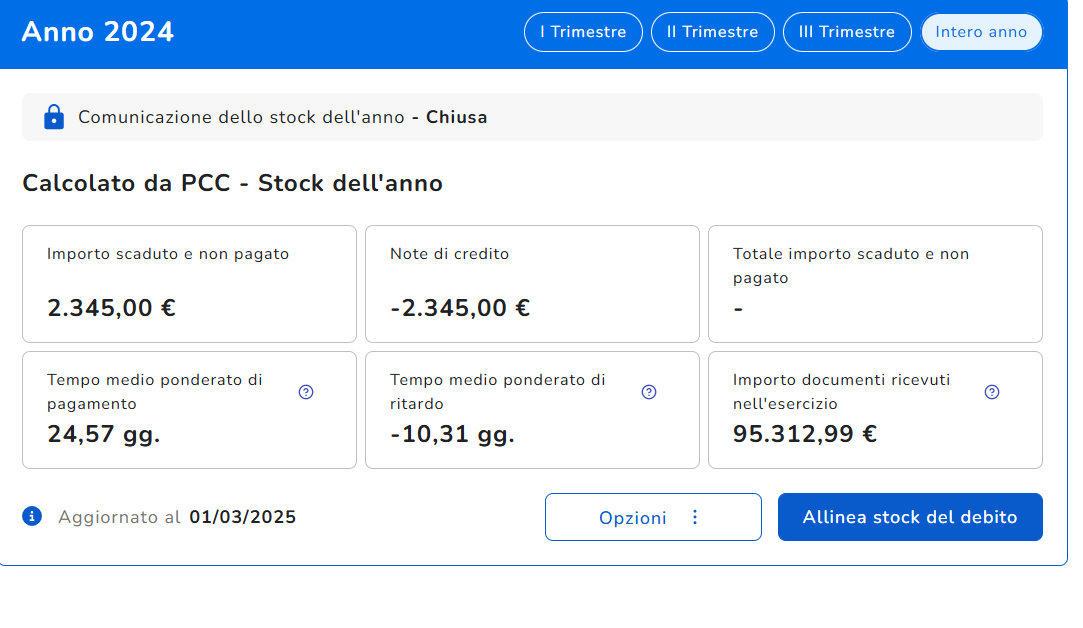The image size is (1083, 628).
Task: Select the II Trimestre tab
Action: [713, 32]
